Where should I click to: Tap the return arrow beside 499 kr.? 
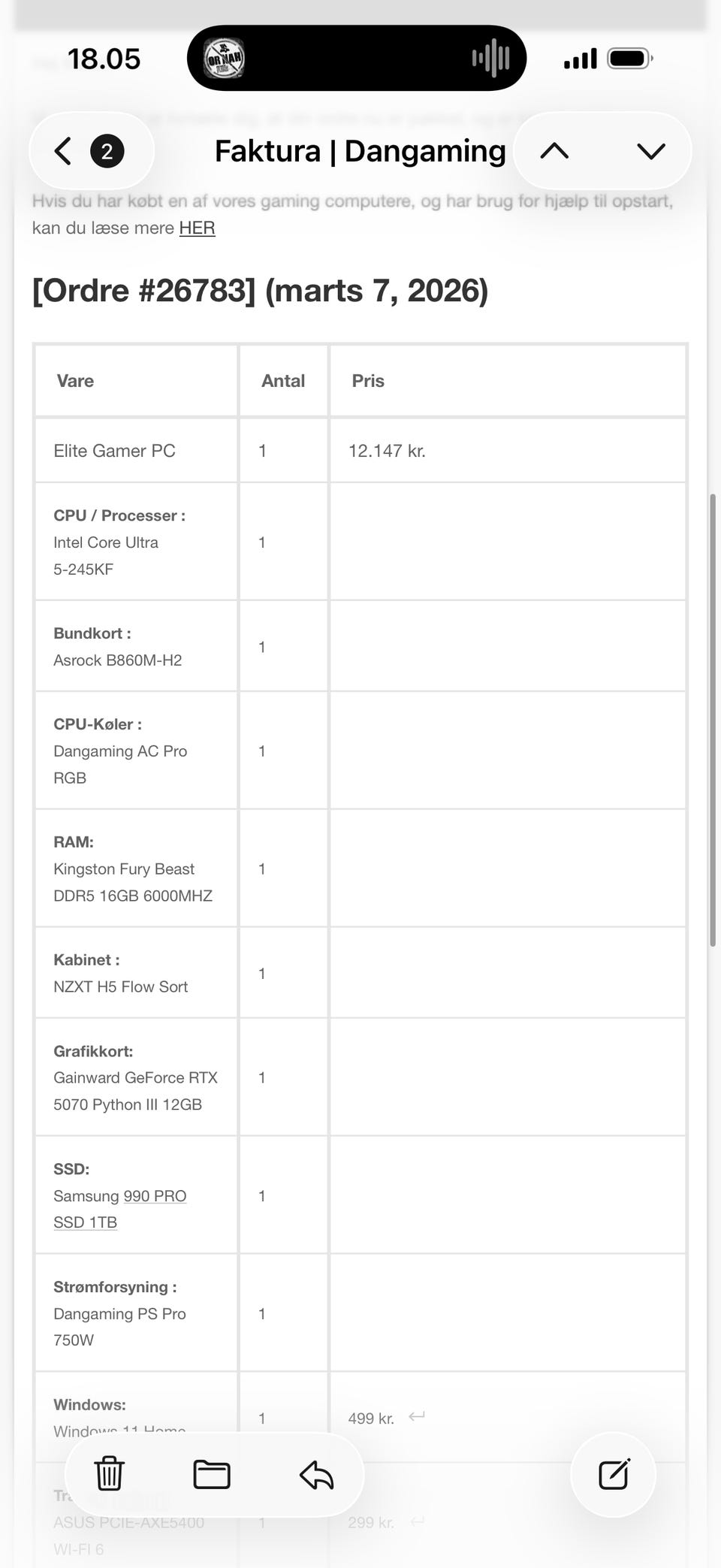pos(417,1417)
